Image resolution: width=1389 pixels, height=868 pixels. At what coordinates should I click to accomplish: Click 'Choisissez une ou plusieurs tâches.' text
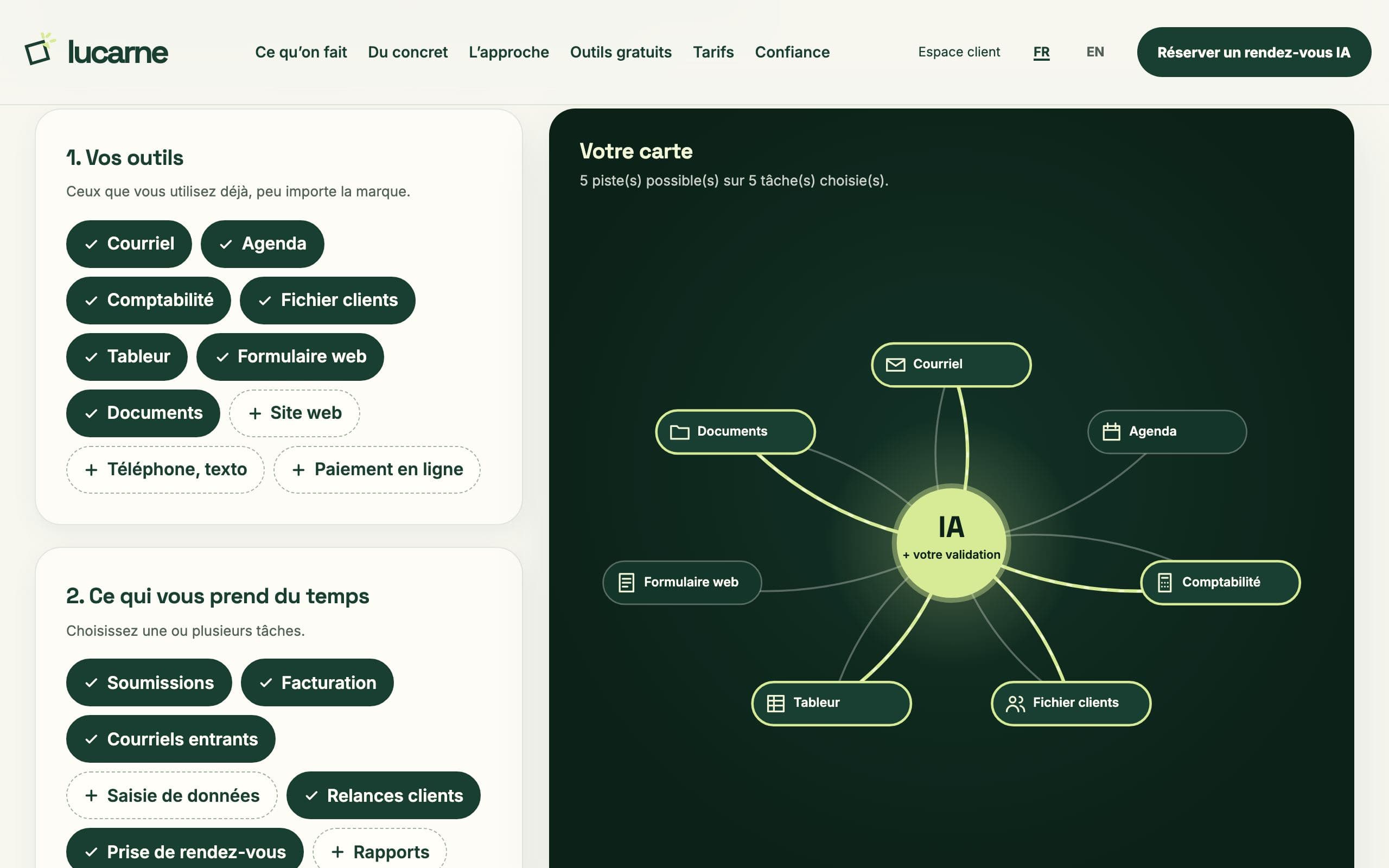coord(186,631)
